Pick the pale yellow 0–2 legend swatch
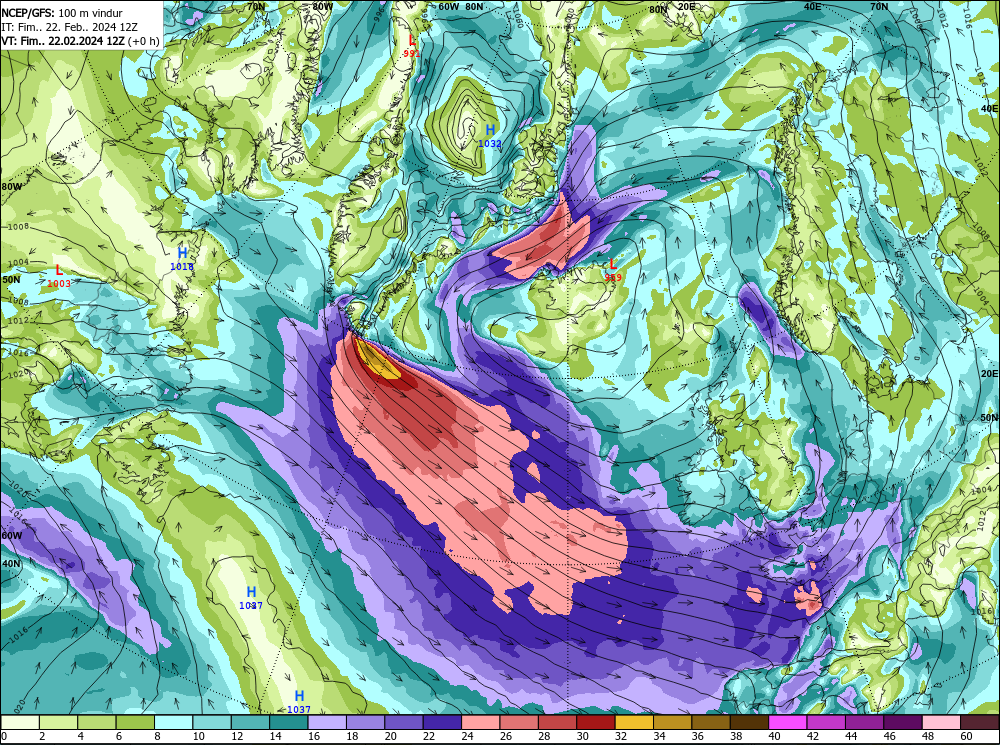Viewport: 1000px width, 745px height. coord(20,722)
